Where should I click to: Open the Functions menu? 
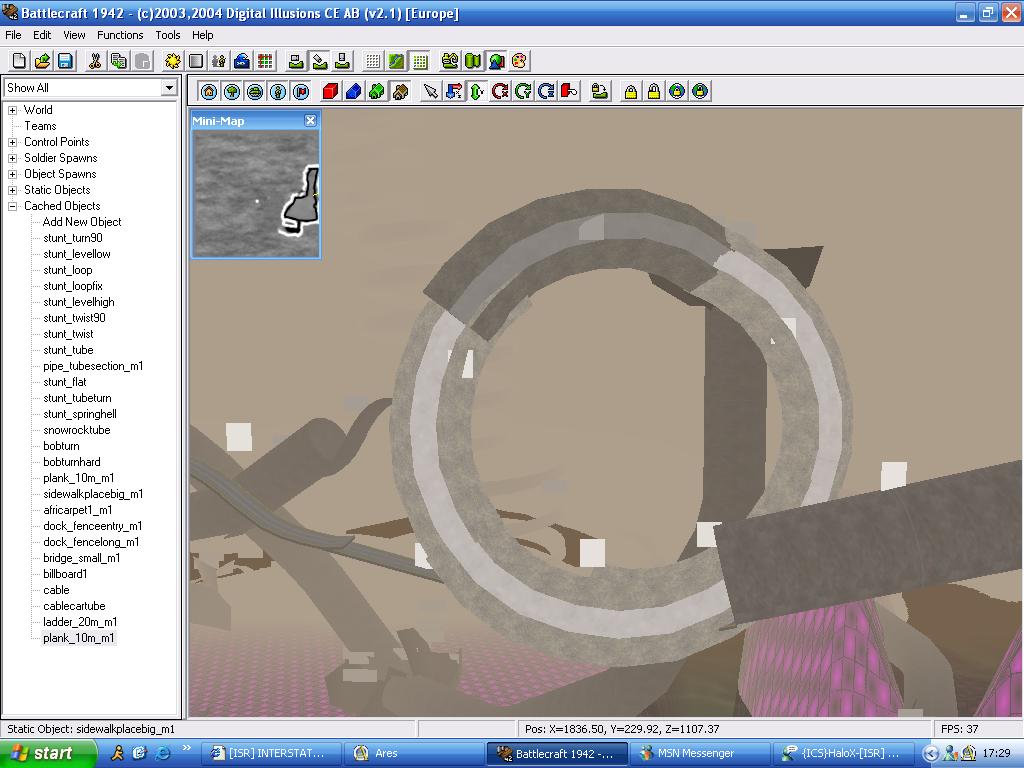click(x=120, y=35)
